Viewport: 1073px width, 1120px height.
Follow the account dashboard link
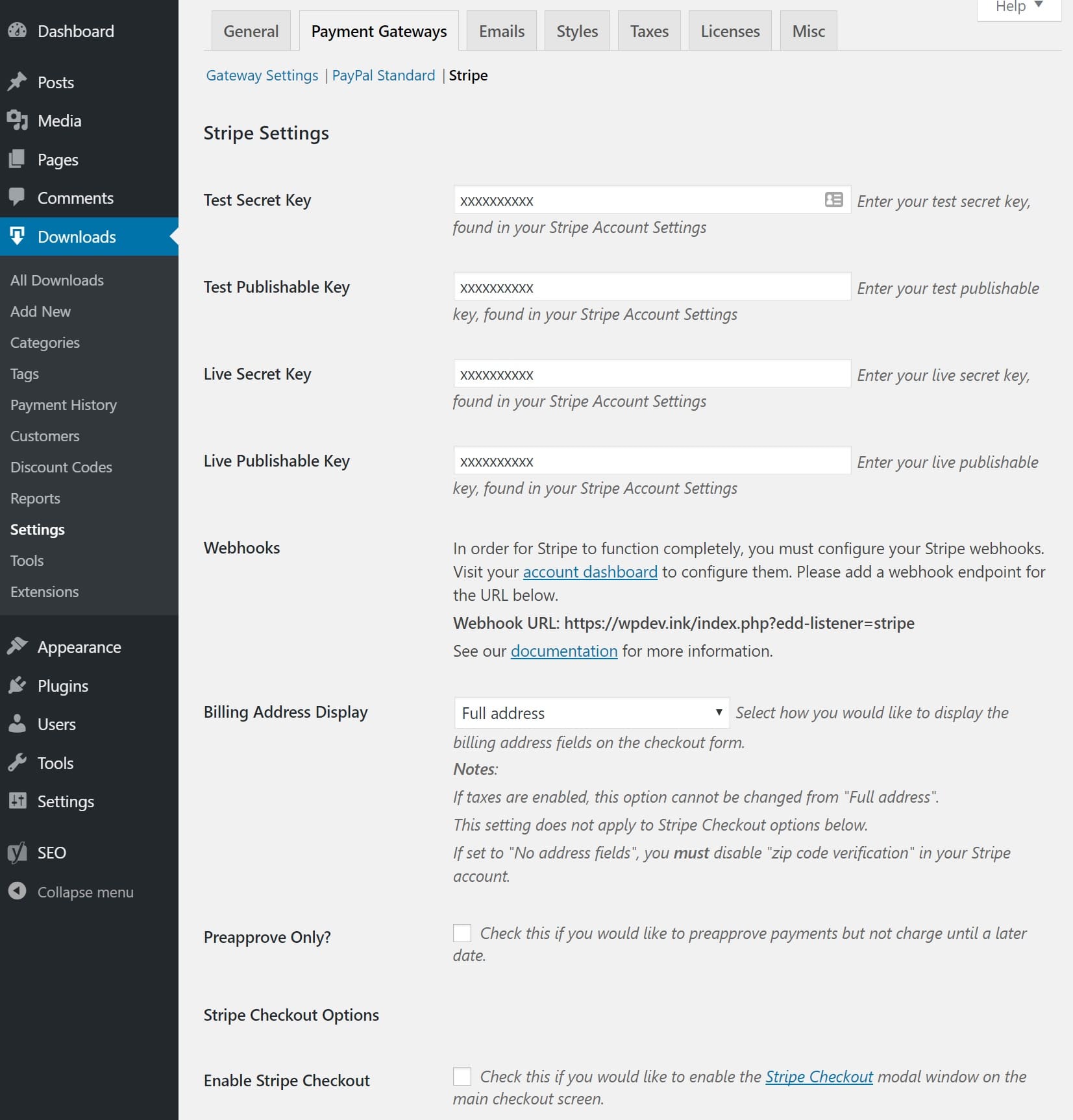pos(590,572)
